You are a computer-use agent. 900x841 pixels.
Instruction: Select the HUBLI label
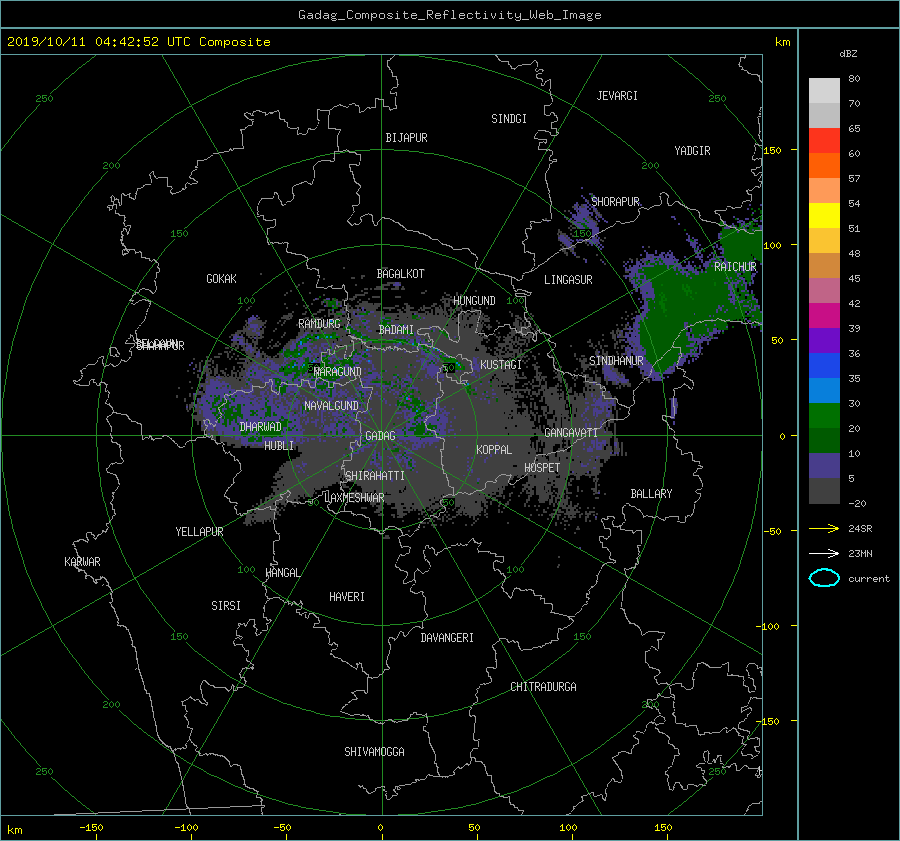click(x=279, y=445)
